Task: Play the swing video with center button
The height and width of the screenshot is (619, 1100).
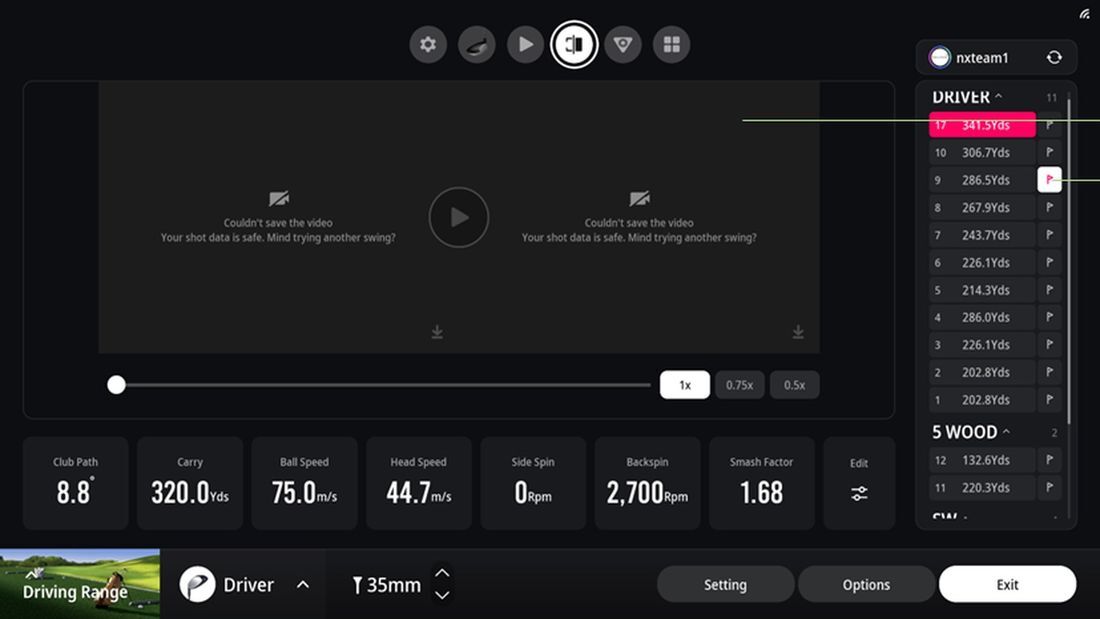Action: (459, 217)
